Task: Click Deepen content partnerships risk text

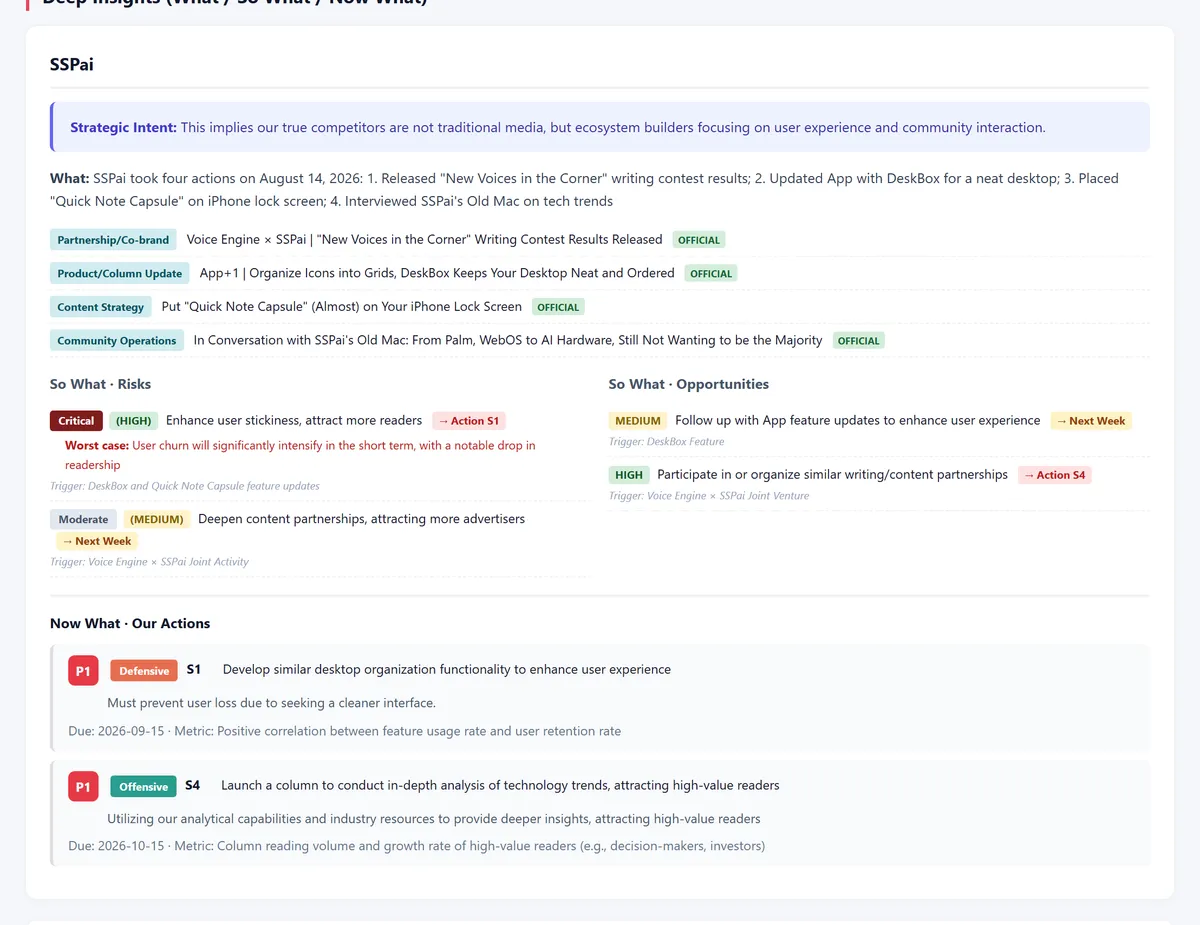Action: tap(362, 519)
